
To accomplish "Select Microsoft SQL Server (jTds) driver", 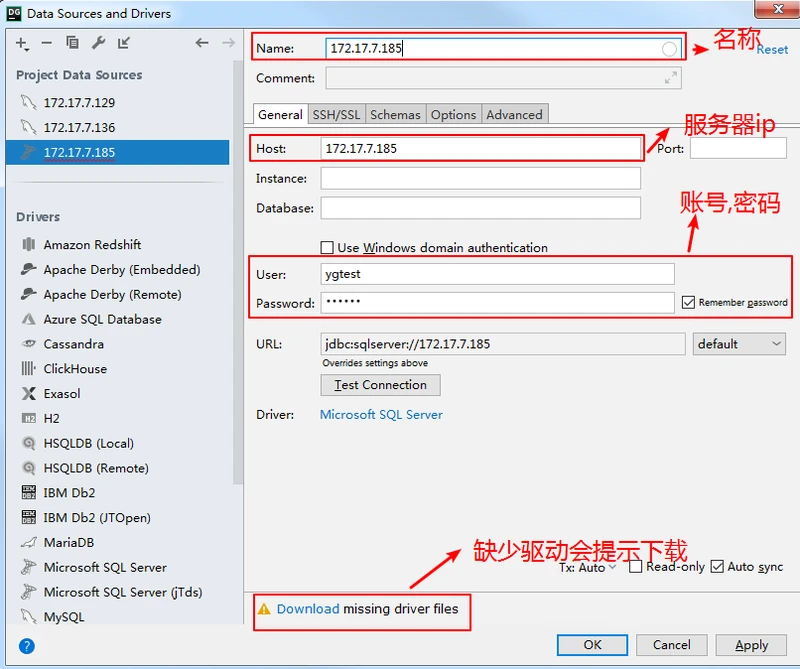I will pos(123,592).
